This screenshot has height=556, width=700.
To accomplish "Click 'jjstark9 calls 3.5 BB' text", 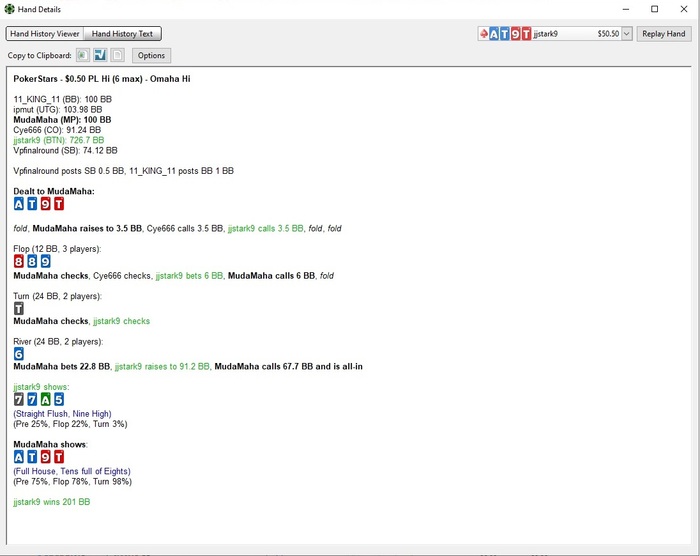I will click(x=266, y=229).
